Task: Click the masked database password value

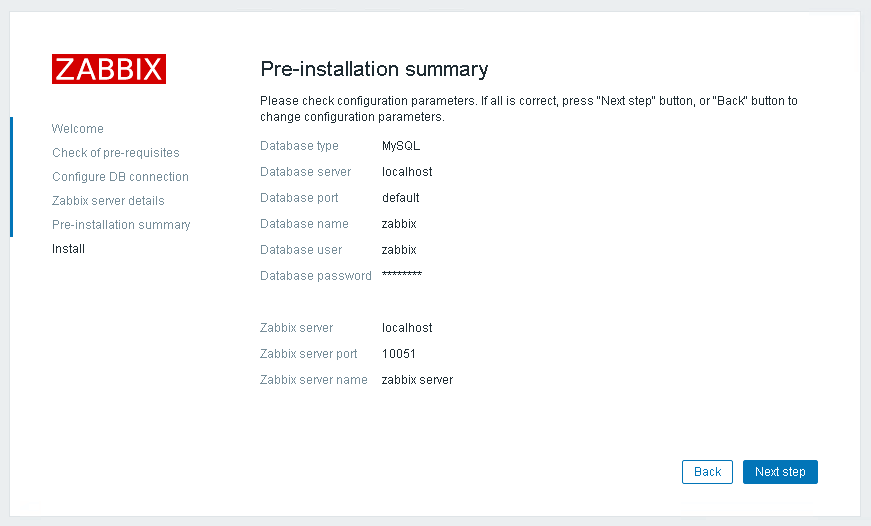Action: tap(401, 275)
